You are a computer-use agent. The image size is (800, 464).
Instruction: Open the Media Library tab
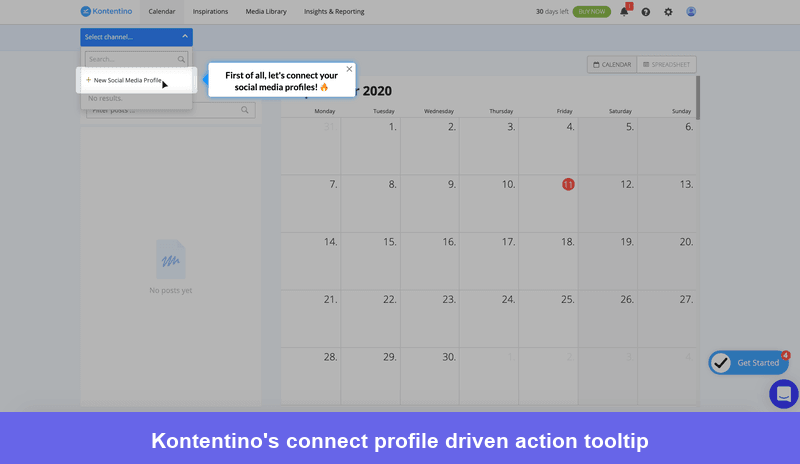coord(266,12)
